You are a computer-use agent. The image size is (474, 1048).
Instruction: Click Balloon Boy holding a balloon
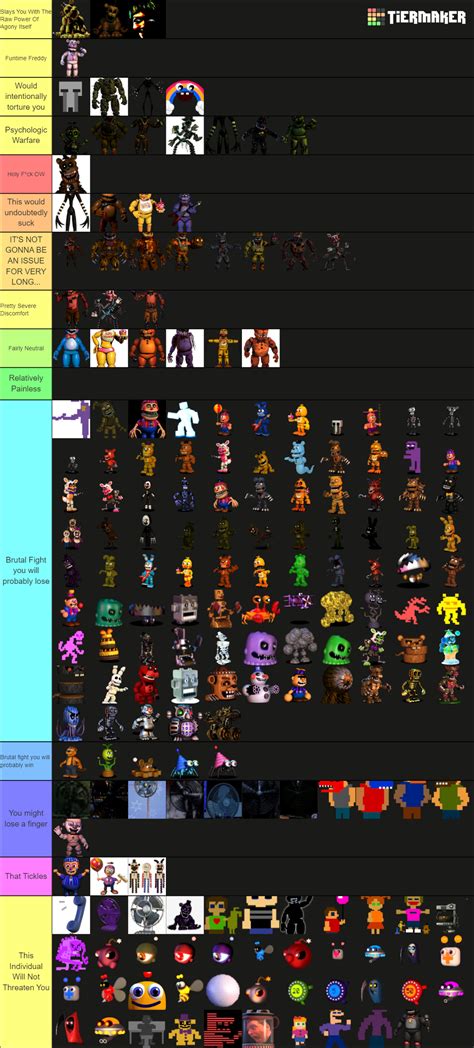tap(109, 877)
